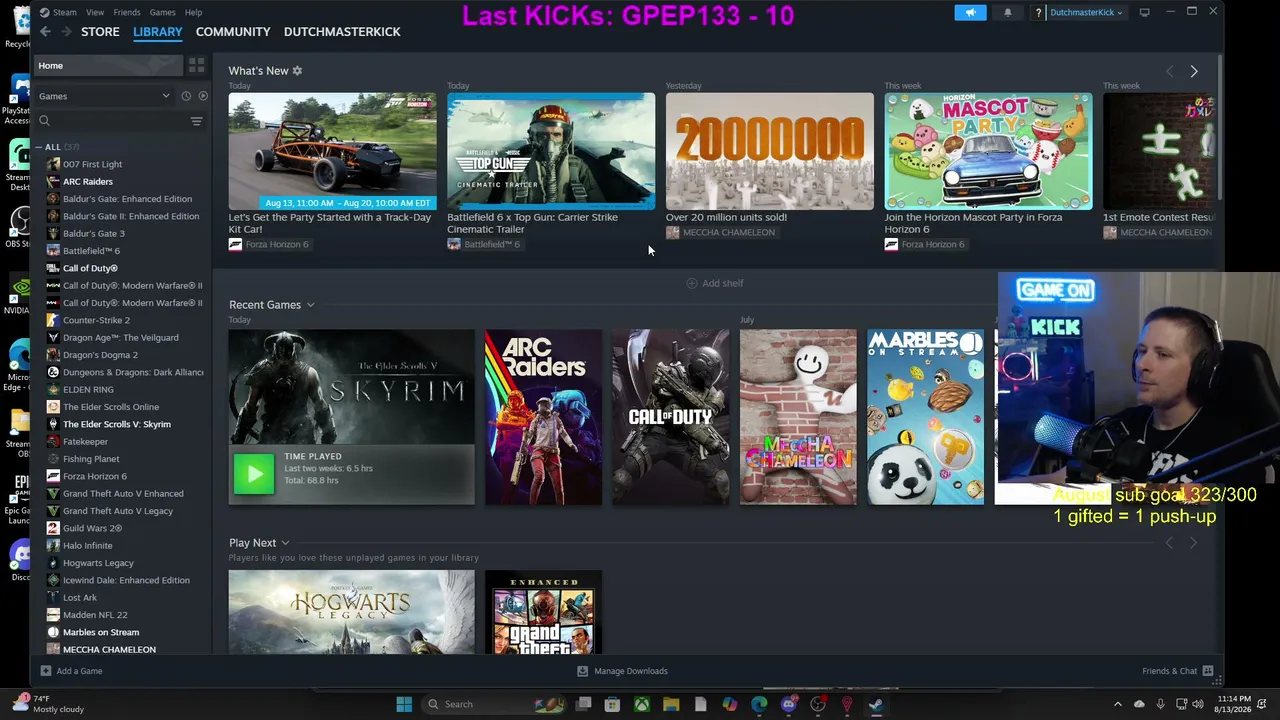Image resolution: width=1280 pixels, height=720 pixels.
Task: Open the Games menu
Action: (x=162, y=12)
